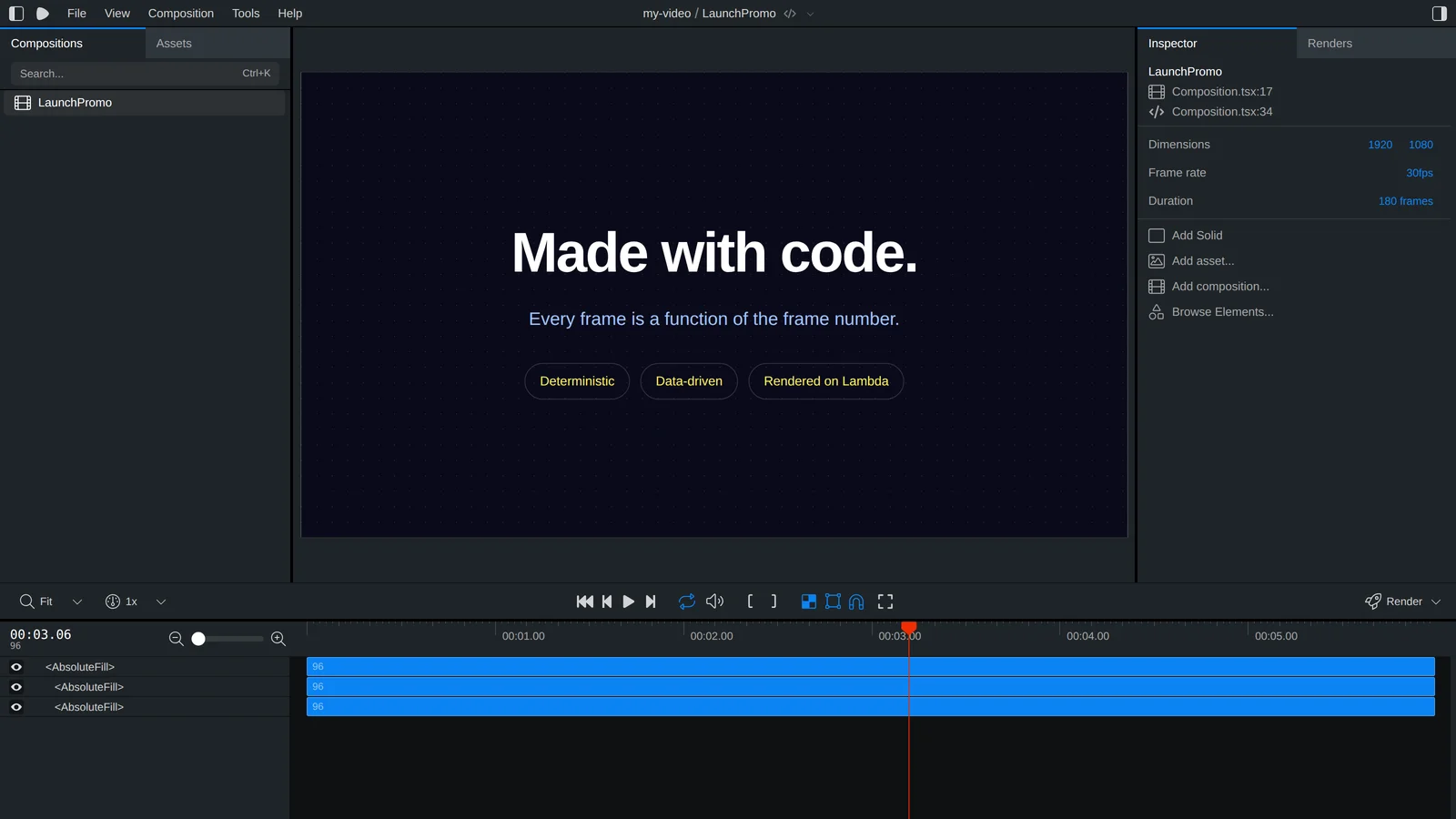Switch to the Renders tab
This screenshot has width=1456, height=819.
(x=1376, y=43)
